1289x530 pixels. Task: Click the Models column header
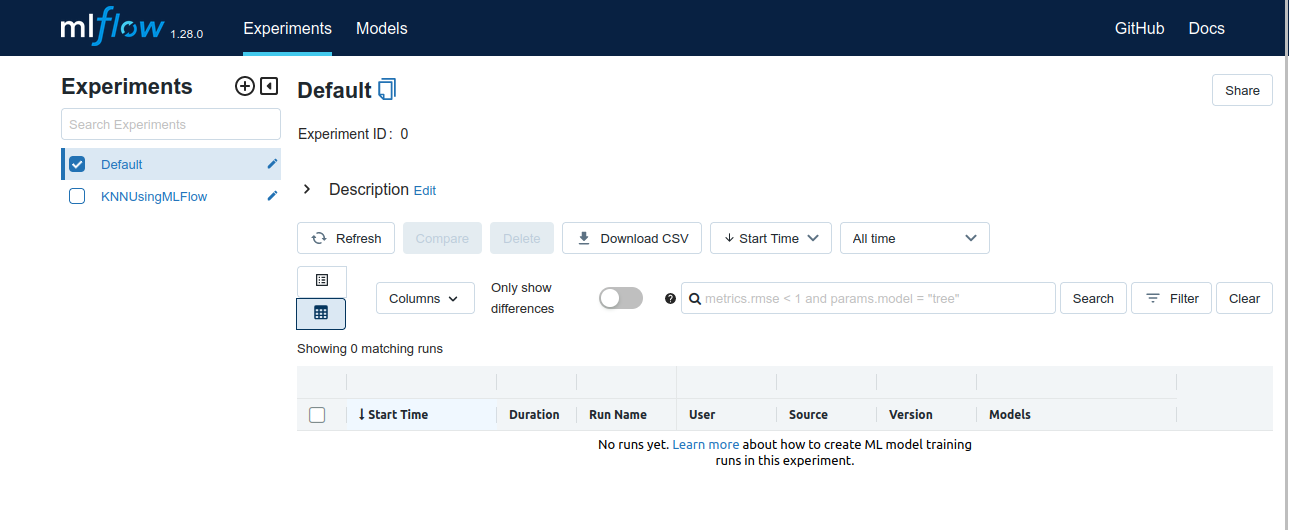click(x=1010, y=414)
